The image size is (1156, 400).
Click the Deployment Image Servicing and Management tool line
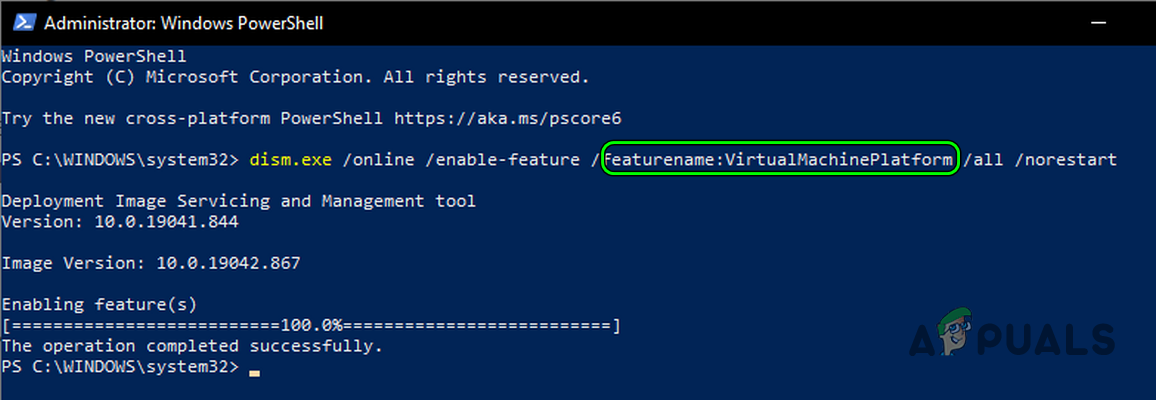[x=238, y=201]
